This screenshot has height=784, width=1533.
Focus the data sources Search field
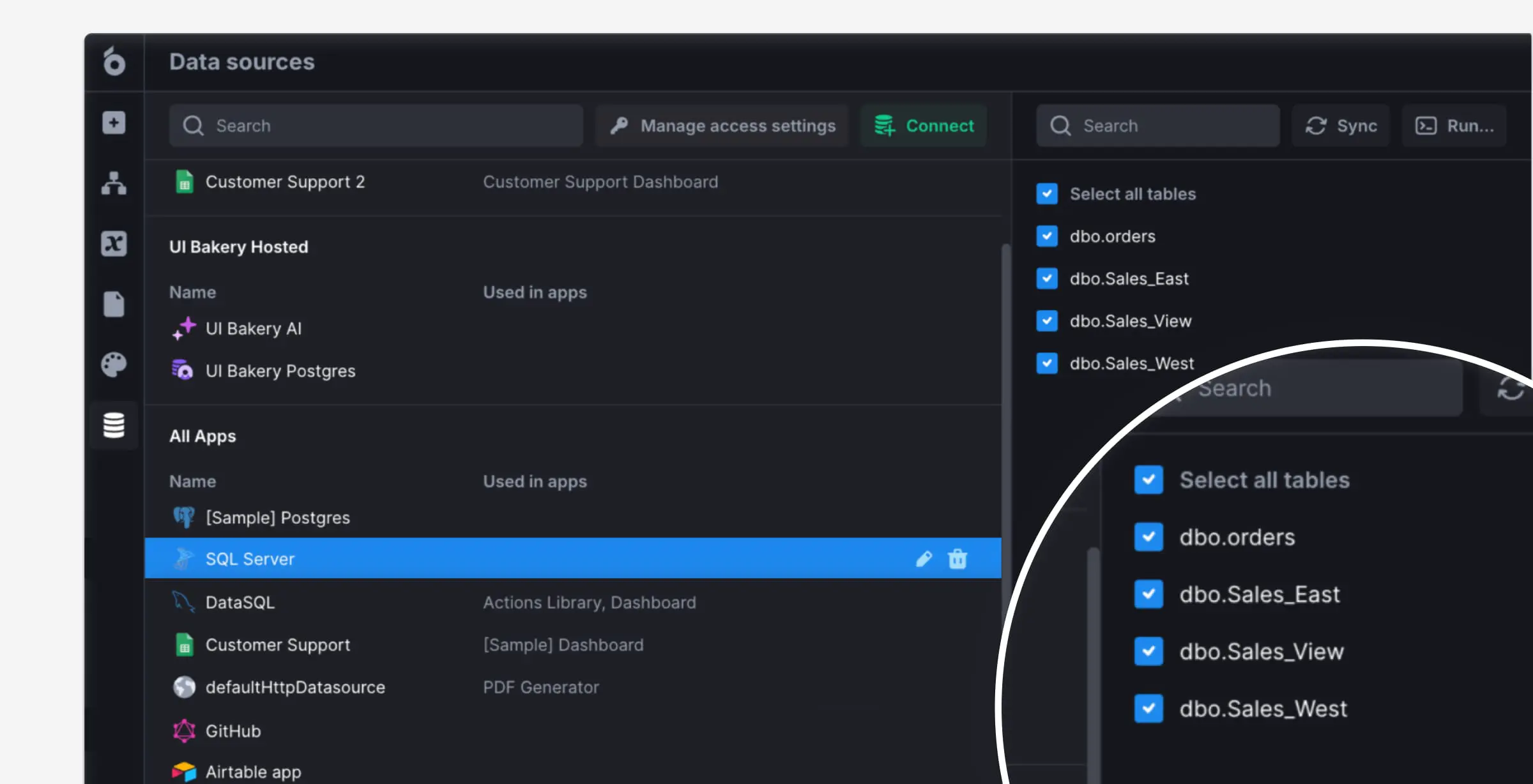tap(376, 126)
